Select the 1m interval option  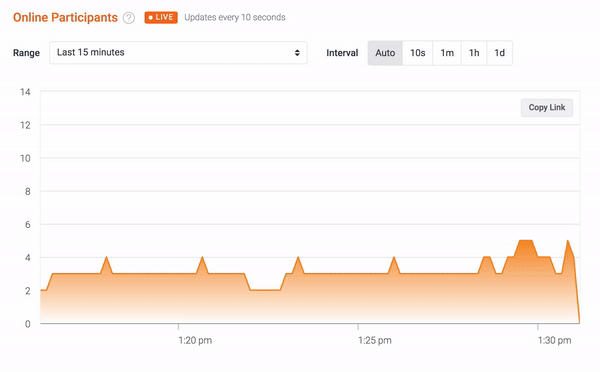tap(447, 53)
